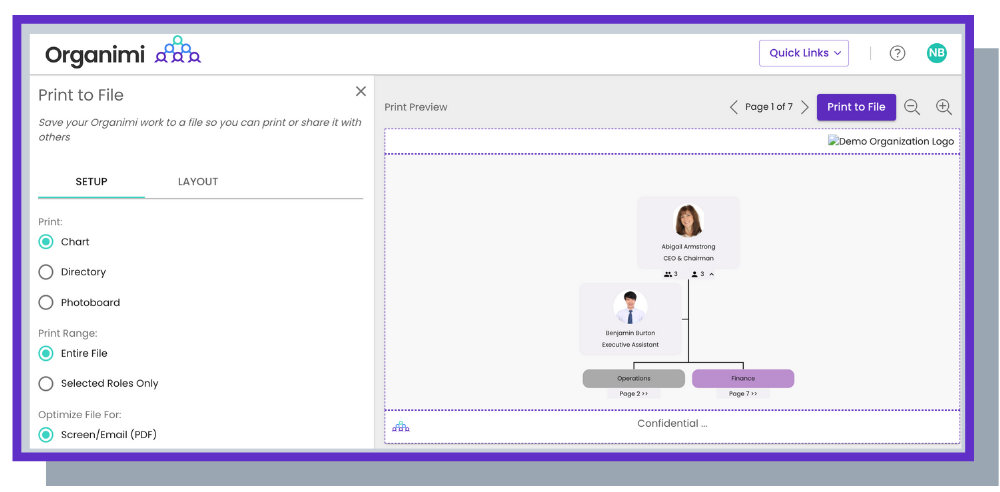Click the Demo Organization Logo placeholder

(x=891, y=141)
